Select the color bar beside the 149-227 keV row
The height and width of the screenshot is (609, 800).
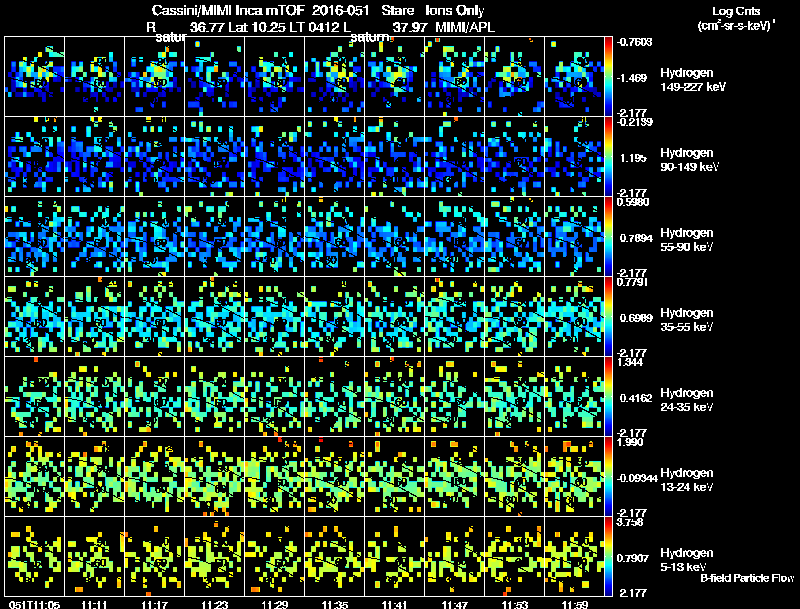(x=608, y=77)
